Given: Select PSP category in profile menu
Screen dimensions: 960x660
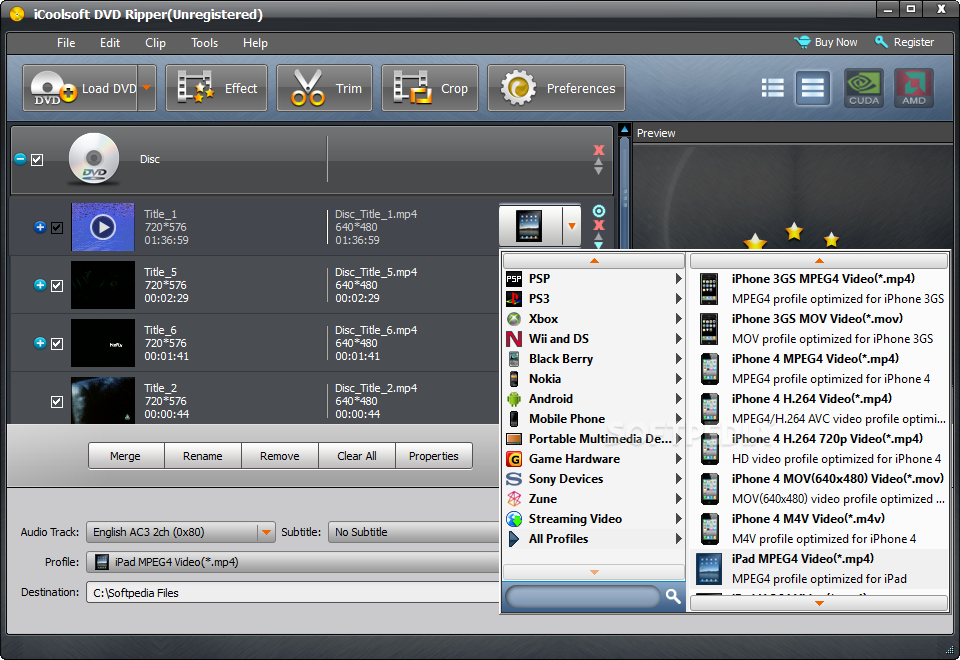Looking at the screenshot, I should (593, 279).
